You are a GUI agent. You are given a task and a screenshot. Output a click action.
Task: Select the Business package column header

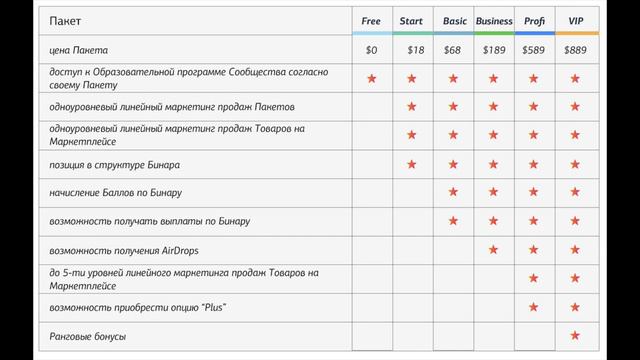click(x=494, y=21)
